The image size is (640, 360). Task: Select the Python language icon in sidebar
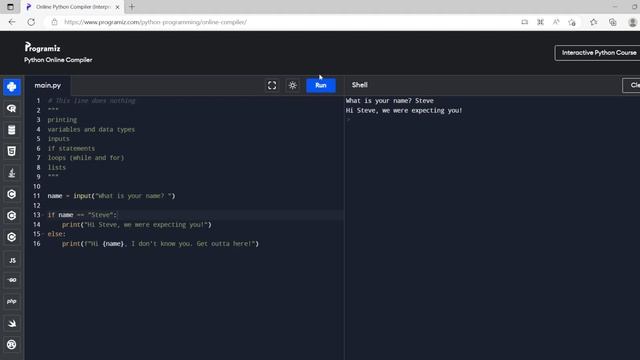pos(11,87)
